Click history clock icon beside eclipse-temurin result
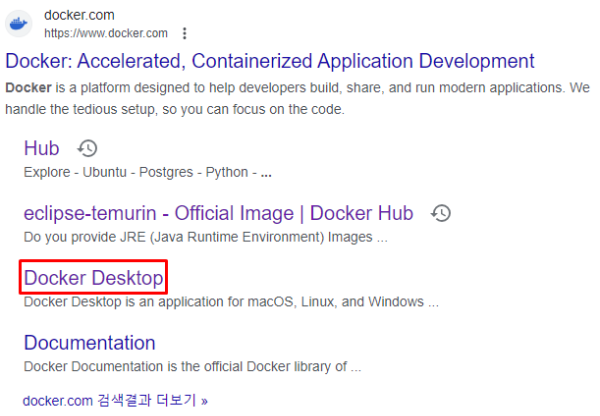The image size is (600, 416). [441, 214]
